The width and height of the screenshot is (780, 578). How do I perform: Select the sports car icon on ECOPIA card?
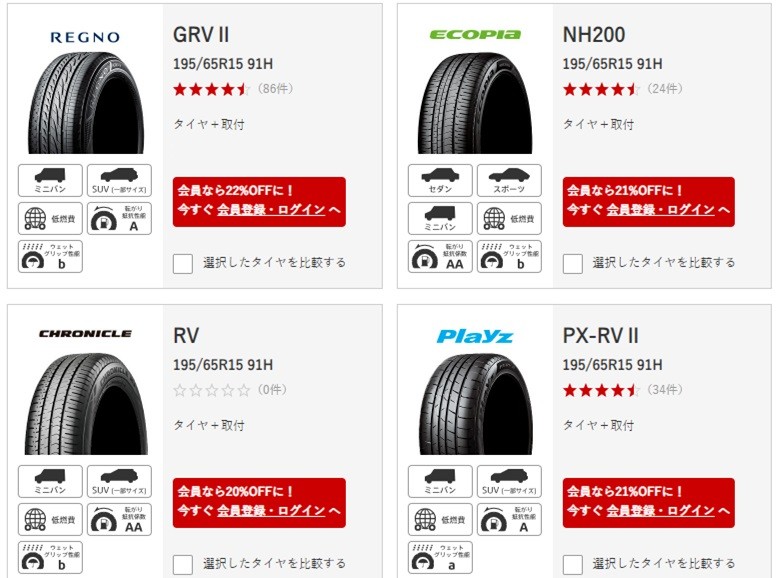[509, 181]
